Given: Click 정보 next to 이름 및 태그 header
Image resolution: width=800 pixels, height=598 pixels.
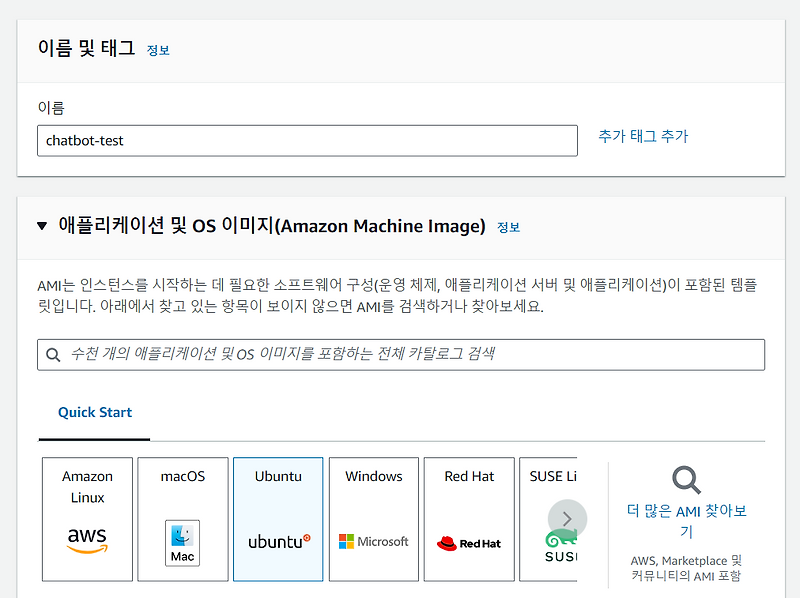Looking at the screenshot, I should [x=157, y=49].
